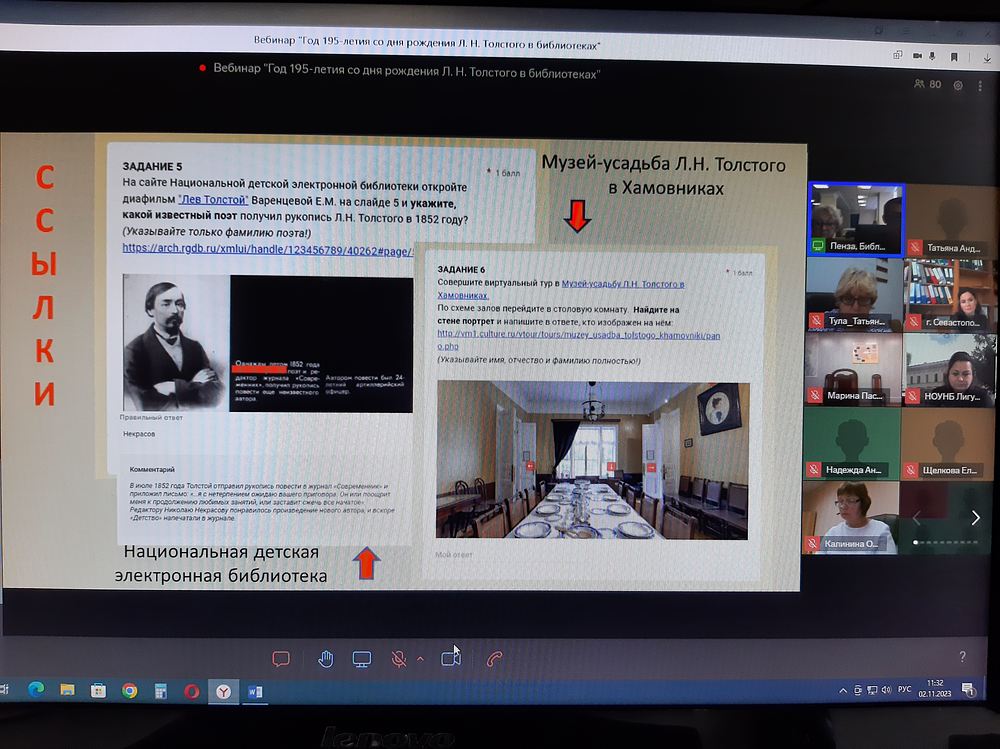
Task: Open webinar settings gear icon
Action: pos(958,85)
